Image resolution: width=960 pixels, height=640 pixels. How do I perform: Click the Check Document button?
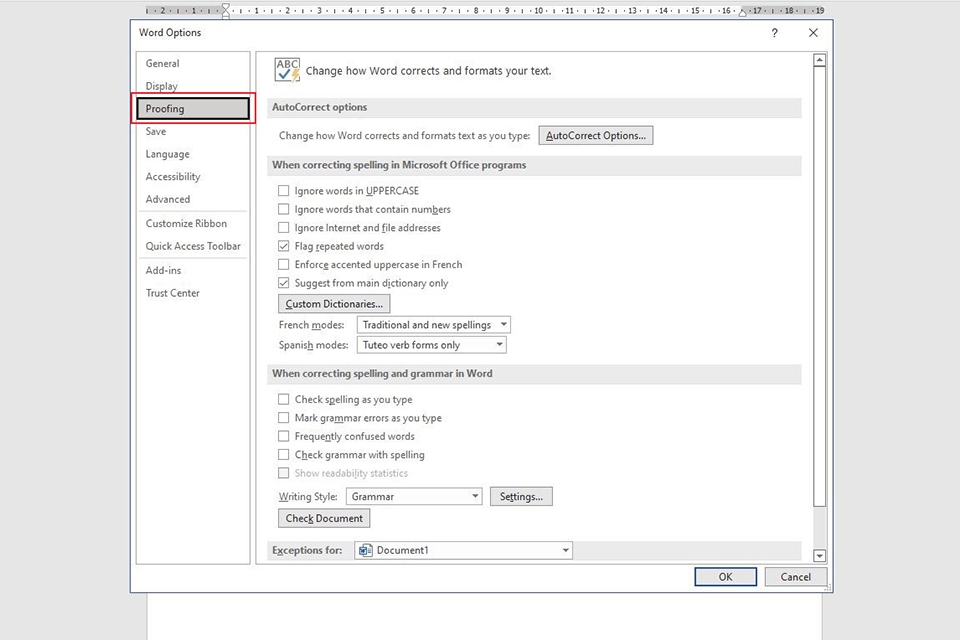[324, 518]
